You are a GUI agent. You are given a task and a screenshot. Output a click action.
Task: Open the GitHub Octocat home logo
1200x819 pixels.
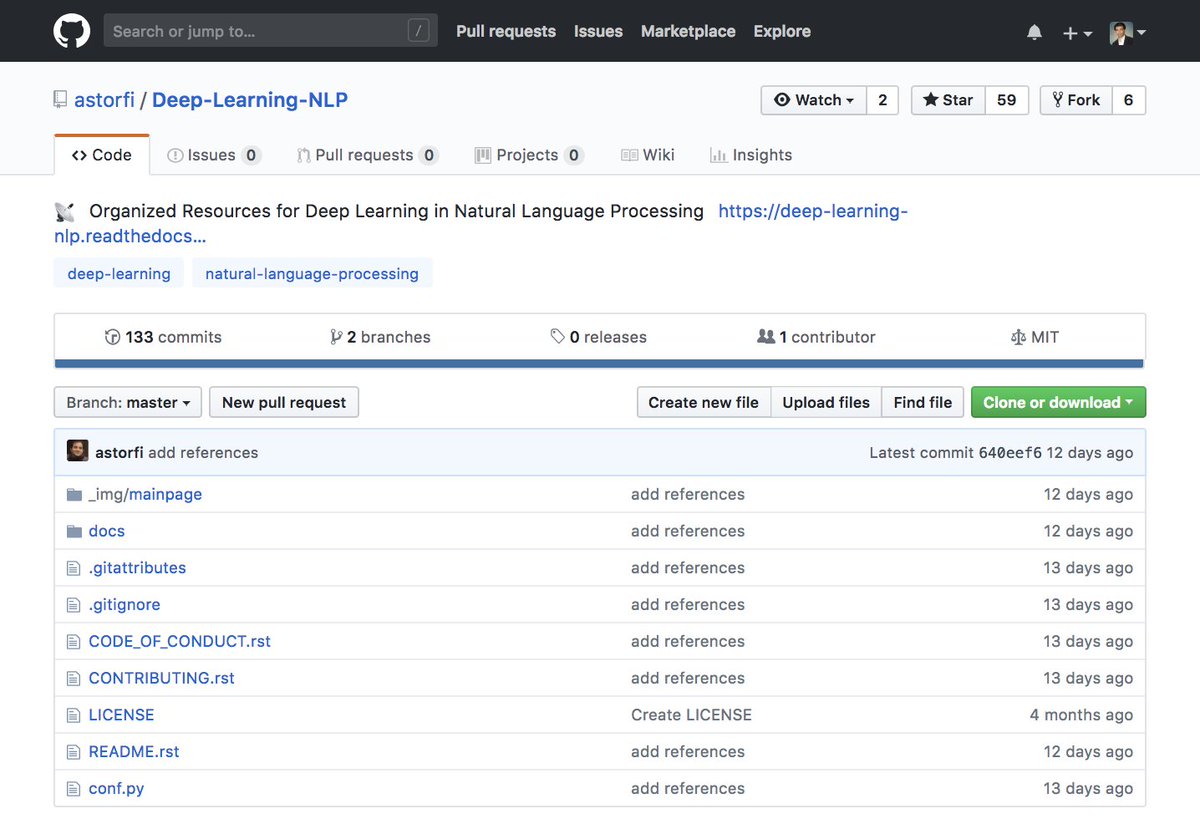pyautogui.click(x=72, y=31)
